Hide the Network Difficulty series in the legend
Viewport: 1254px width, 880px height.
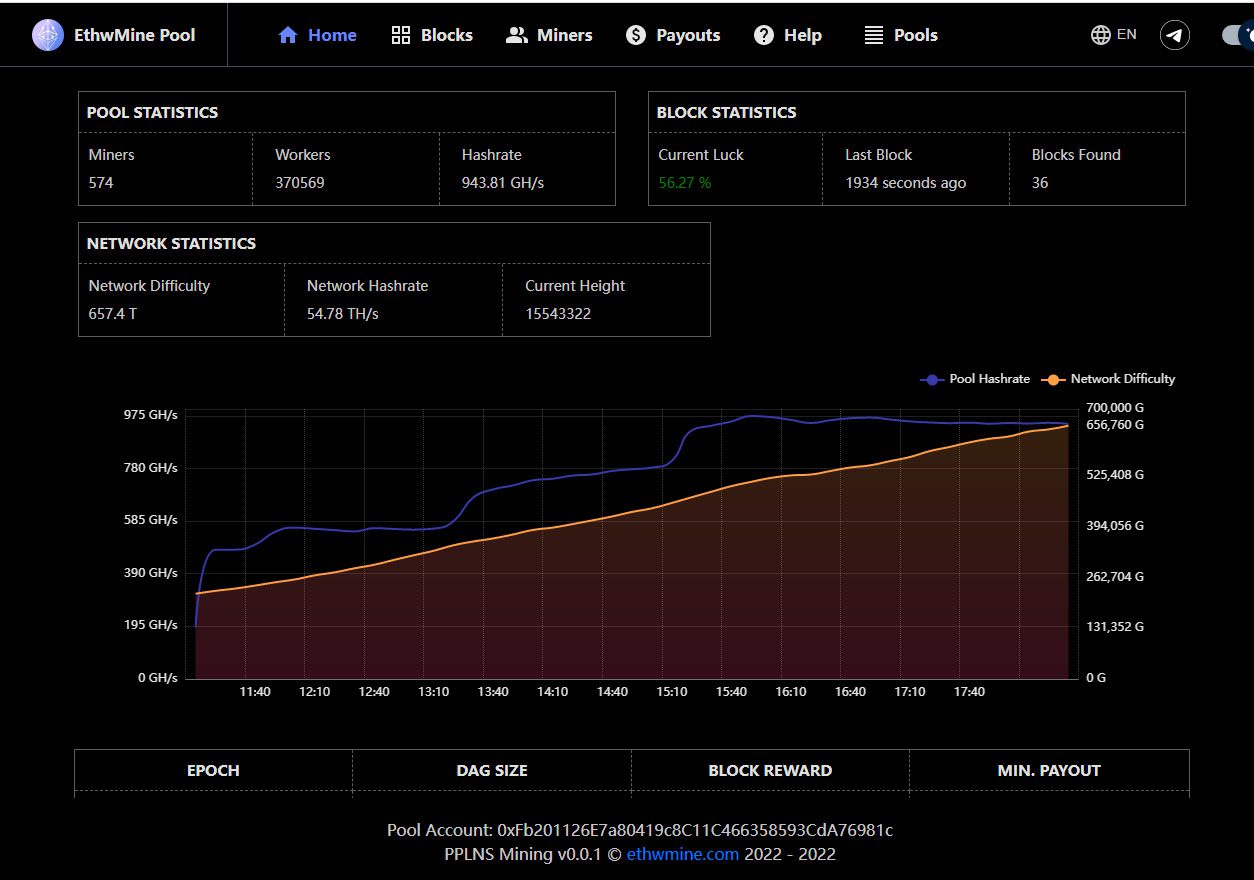point(1108,379)
